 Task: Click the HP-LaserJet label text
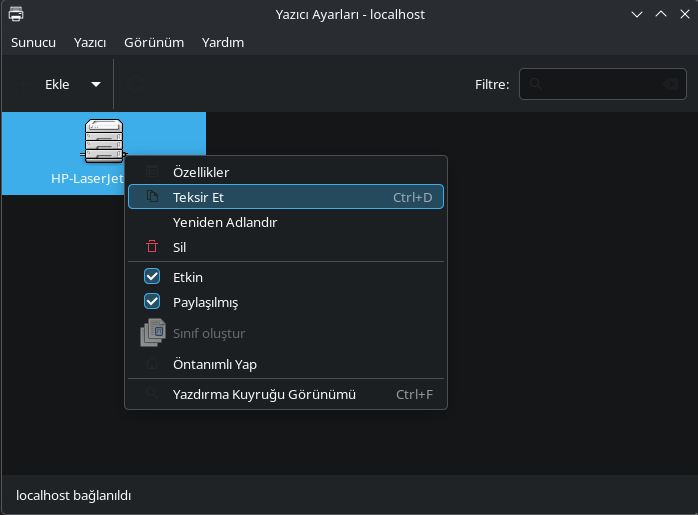[x=87, y=178]
